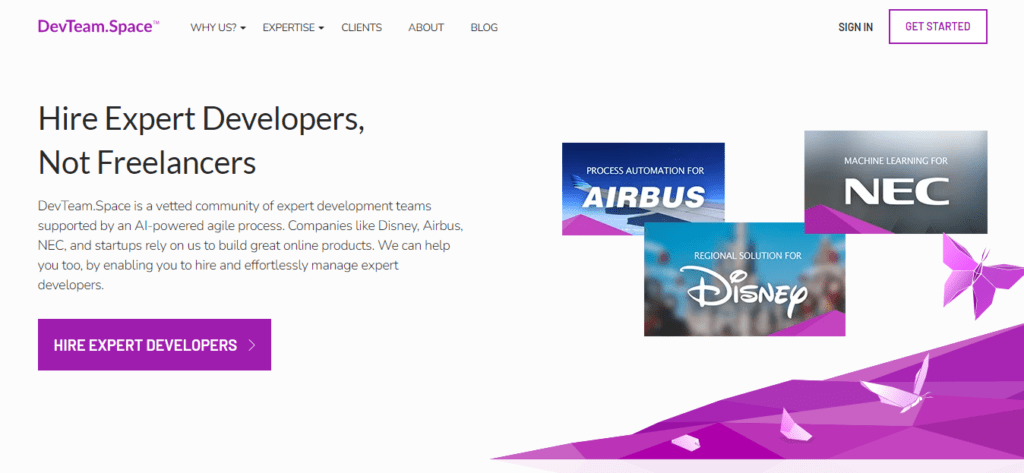Open the Process Automation for Airbus card

[643, 189]
